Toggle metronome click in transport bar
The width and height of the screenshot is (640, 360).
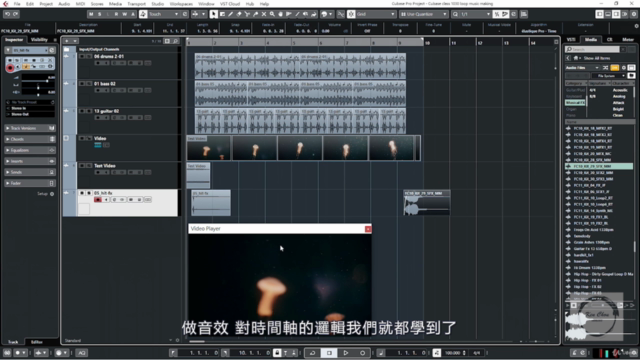(574, 353)
